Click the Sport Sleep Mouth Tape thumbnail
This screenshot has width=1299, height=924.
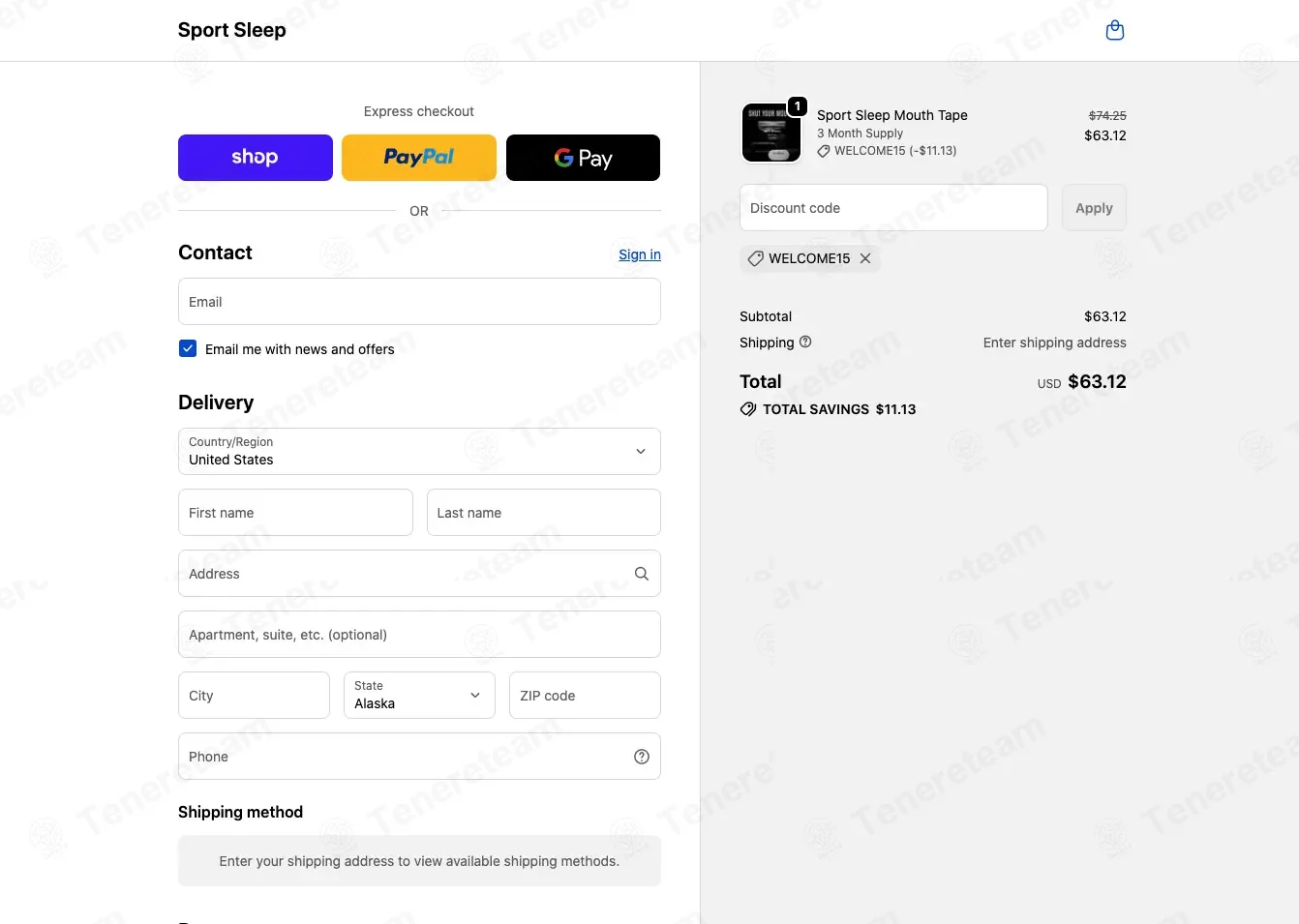[x=771, y=133]
